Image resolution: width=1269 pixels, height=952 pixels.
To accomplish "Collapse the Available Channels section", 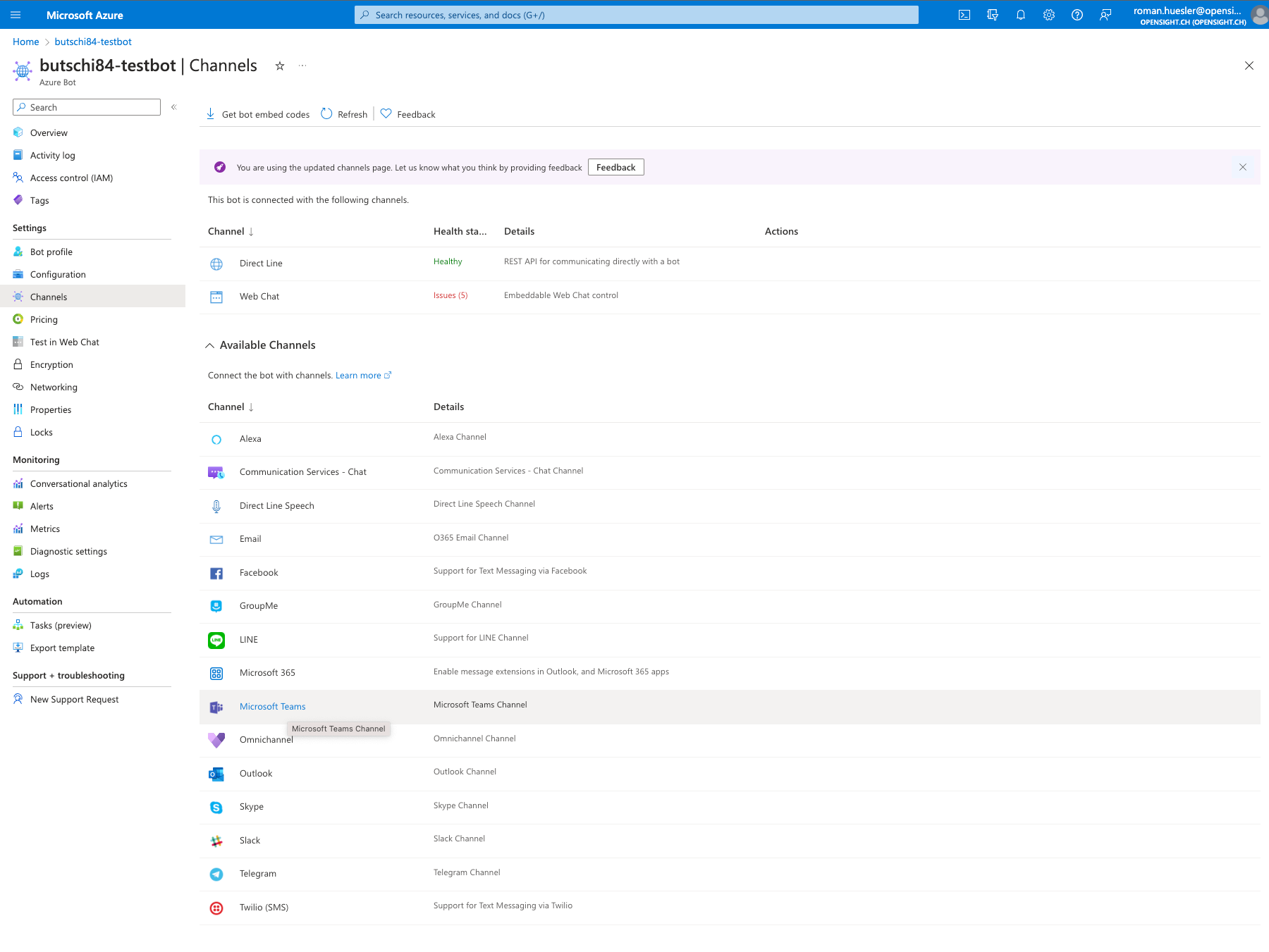I will click(x=209, y=345).
